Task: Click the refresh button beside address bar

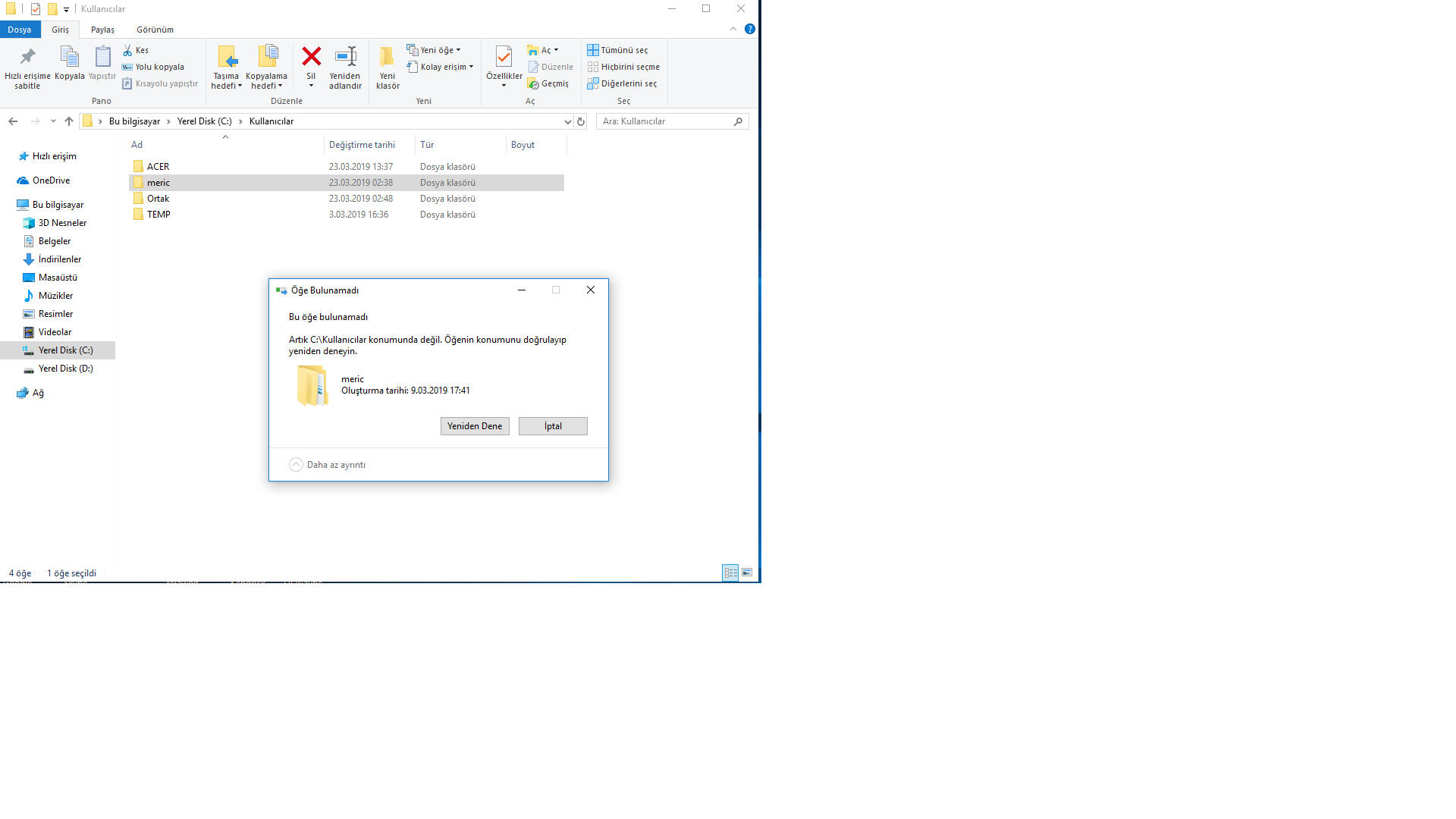Action: point(581,121)
